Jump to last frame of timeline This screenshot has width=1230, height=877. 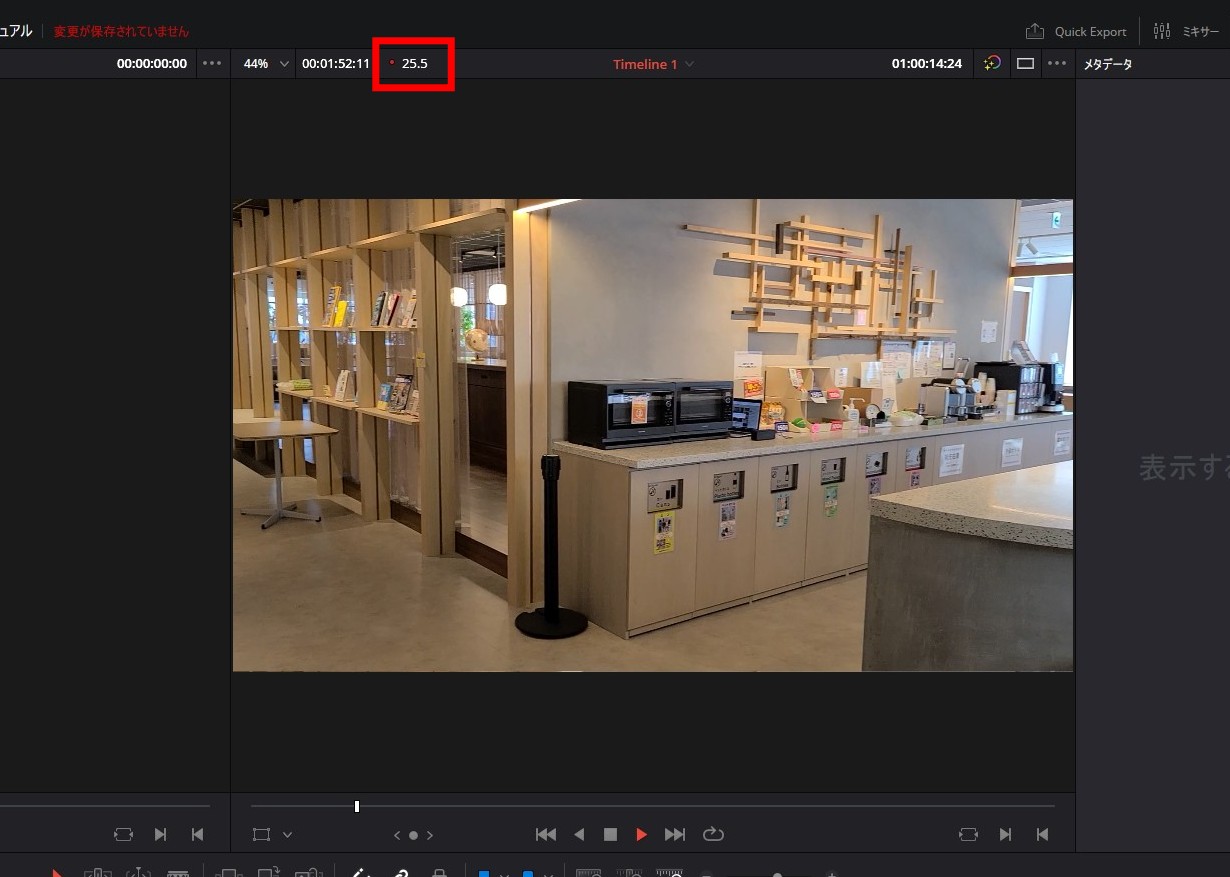pyautogui.click(x=675, y=834)
